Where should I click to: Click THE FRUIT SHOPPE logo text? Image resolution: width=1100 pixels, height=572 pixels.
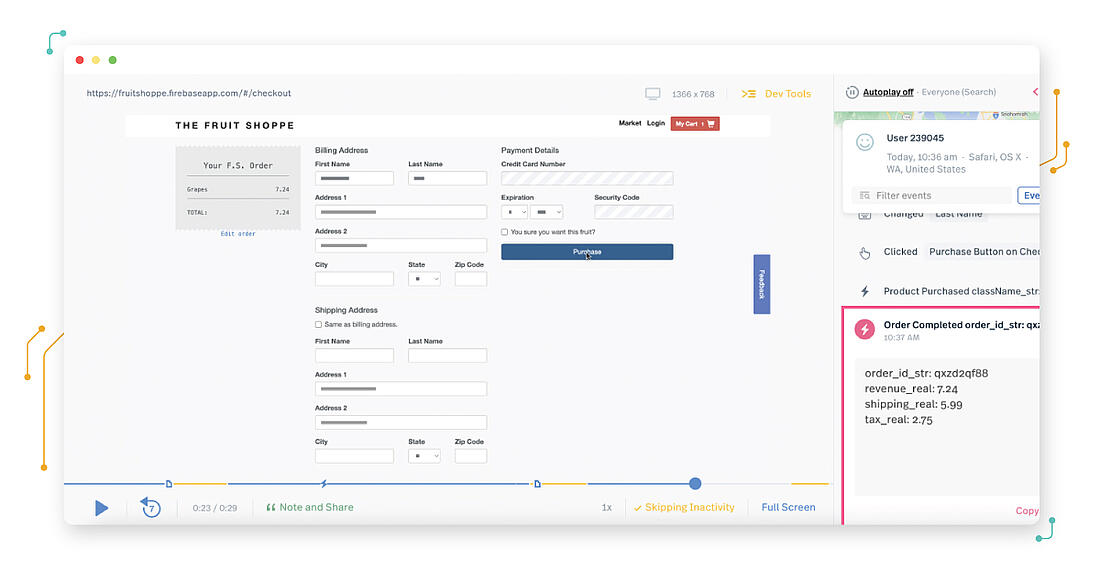[235, 125]
